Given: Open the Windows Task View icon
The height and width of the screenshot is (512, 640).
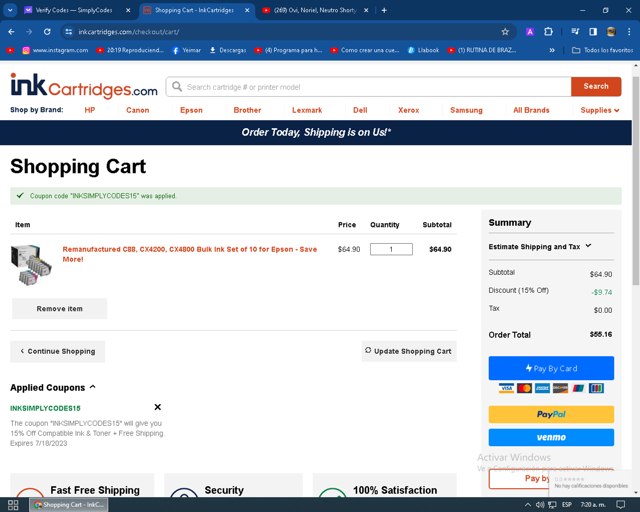Looking at the screenshot, I should [13, 505].
